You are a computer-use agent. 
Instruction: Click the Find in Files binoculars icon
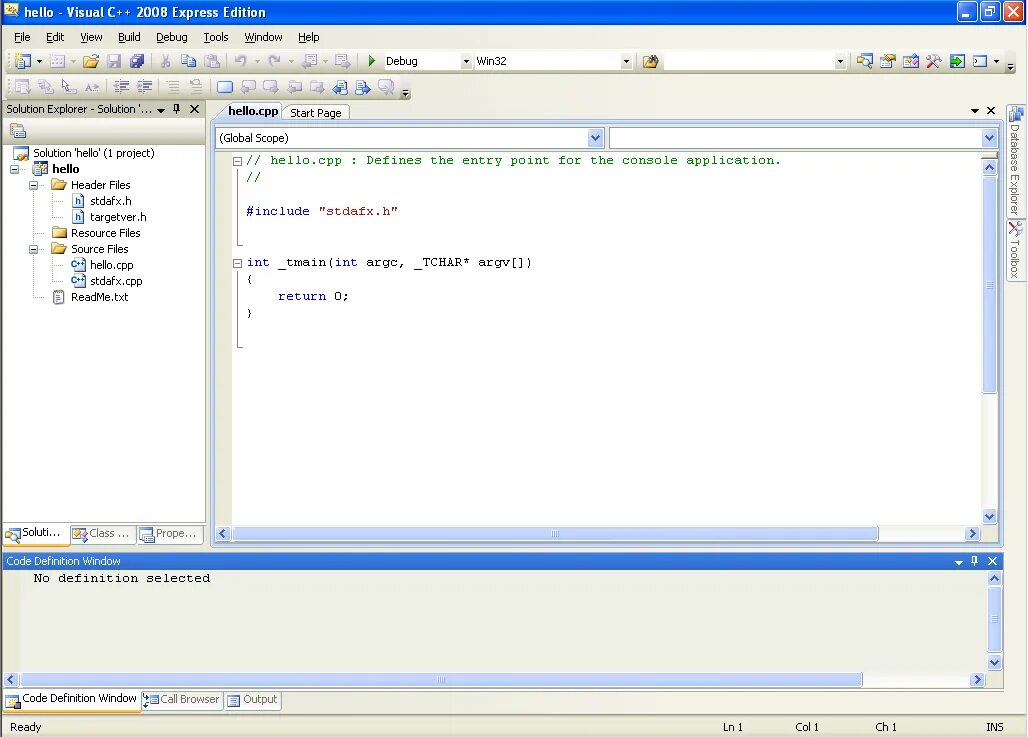tap(650, 61)
